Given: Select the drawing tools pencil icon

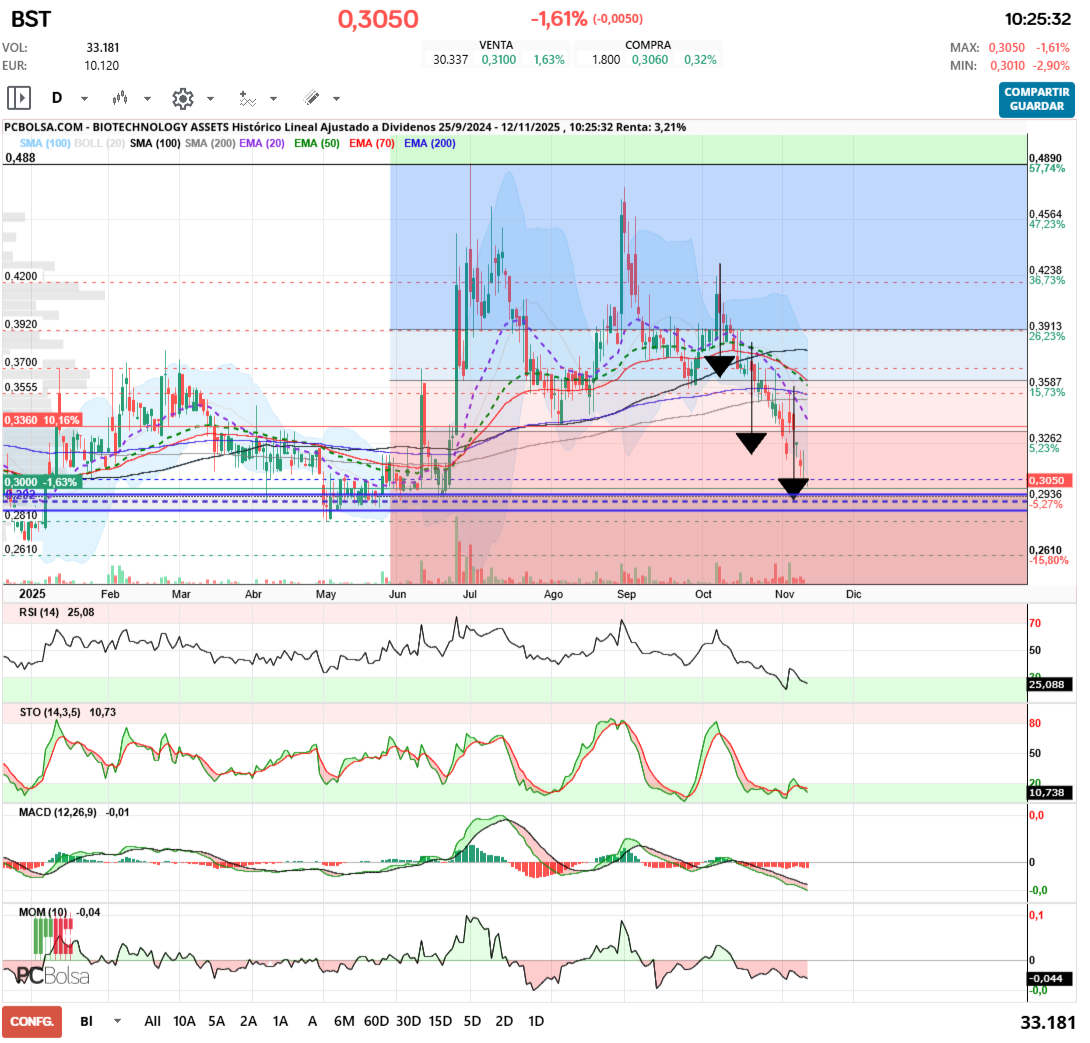Looking at the screenshot, I should pyautogui.click(x=310, y=97).
